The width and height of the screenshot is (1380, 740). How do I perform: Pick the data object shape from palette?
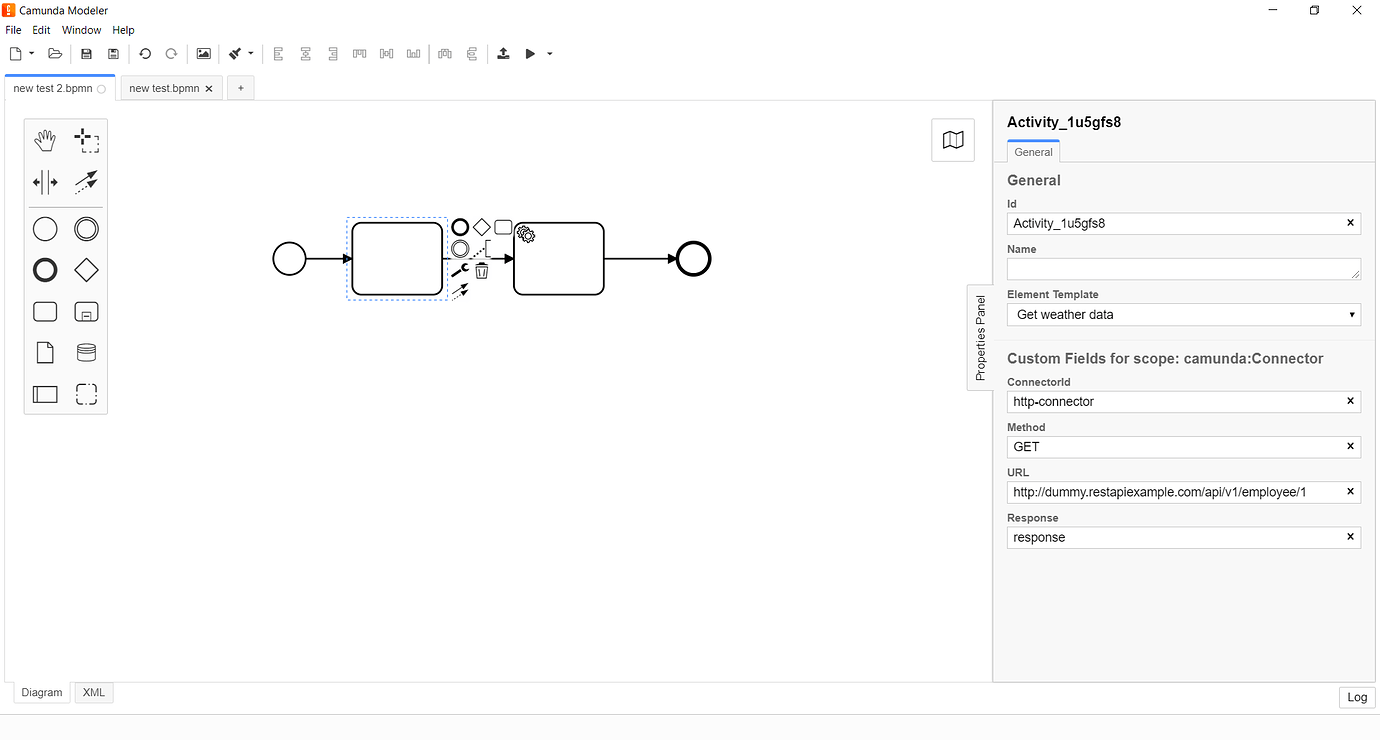tap(45, 353)
